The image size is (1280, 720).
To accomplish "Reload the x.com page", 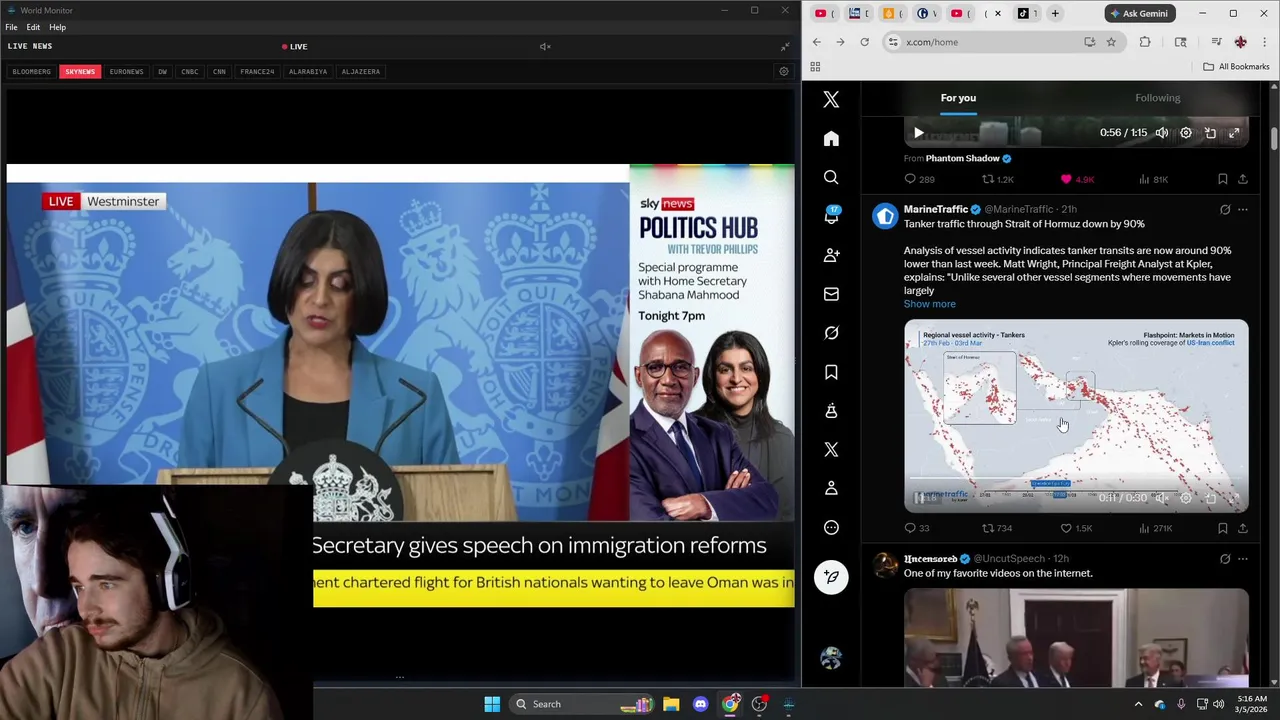I will point(865,42).
